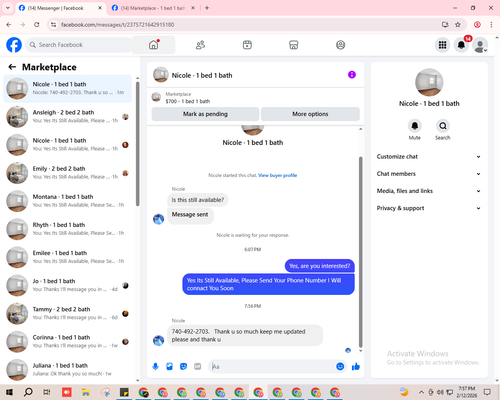Open conversation information purple icon

coord(352,75)
